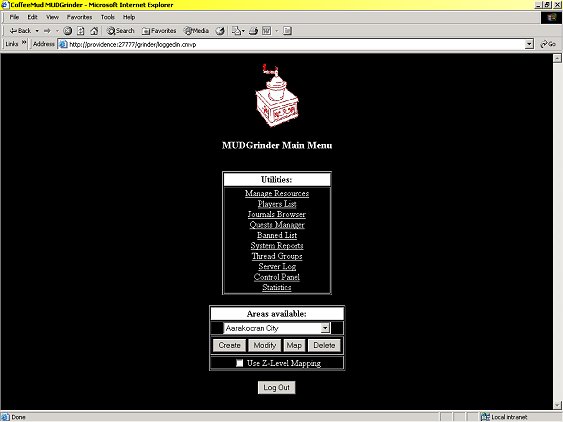This screenshot has width=563, height=422.
Task: Open the Favorites menu
Action: click(x=79, y=17)
